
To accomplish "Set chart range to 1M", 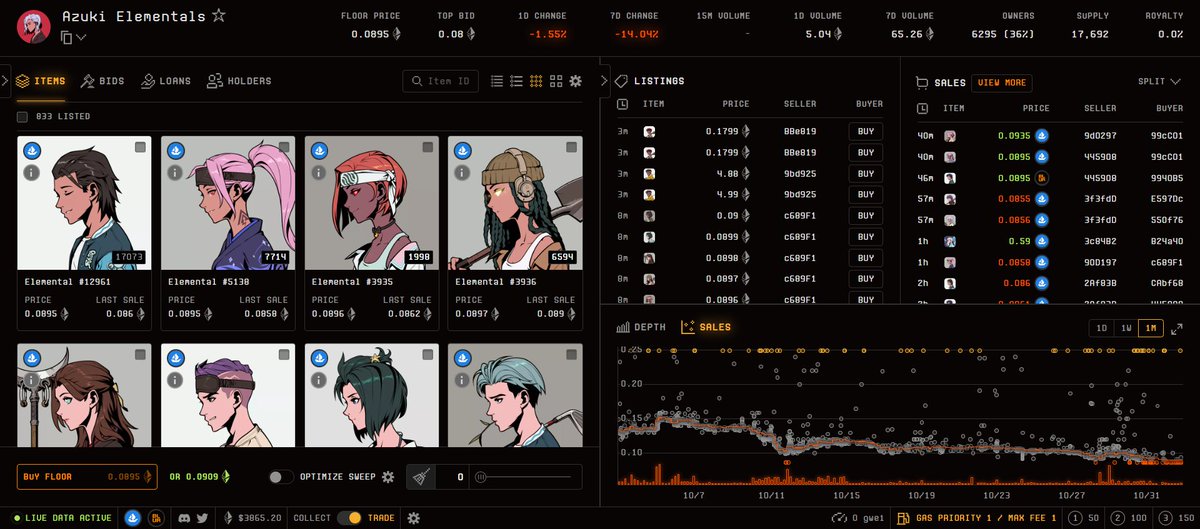I will click(1151, 328).
